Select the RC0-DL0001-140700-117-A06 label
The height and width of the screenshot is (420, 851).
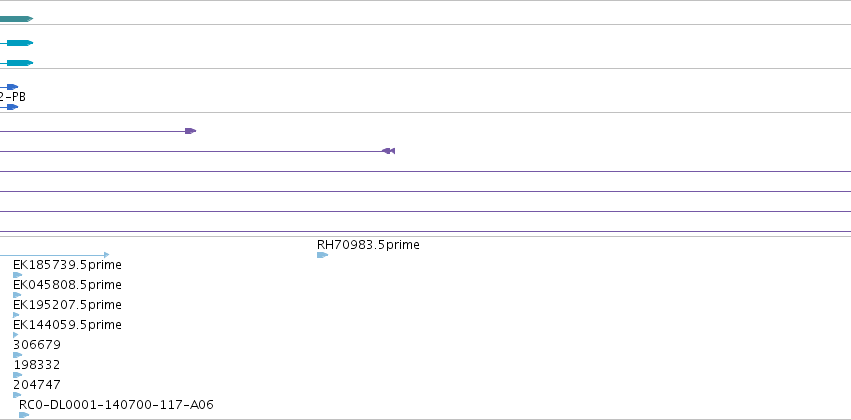116,405
